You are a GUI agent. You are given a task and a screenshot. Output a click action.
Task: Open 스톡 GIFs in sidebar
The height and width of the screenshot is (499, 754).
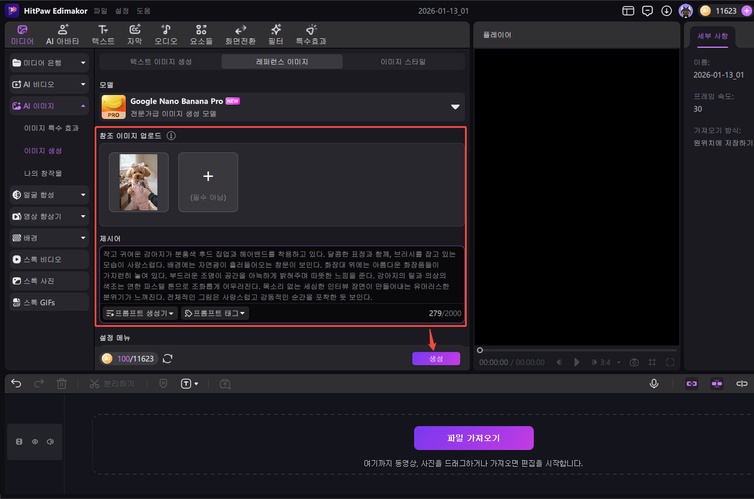click(49, 302)
